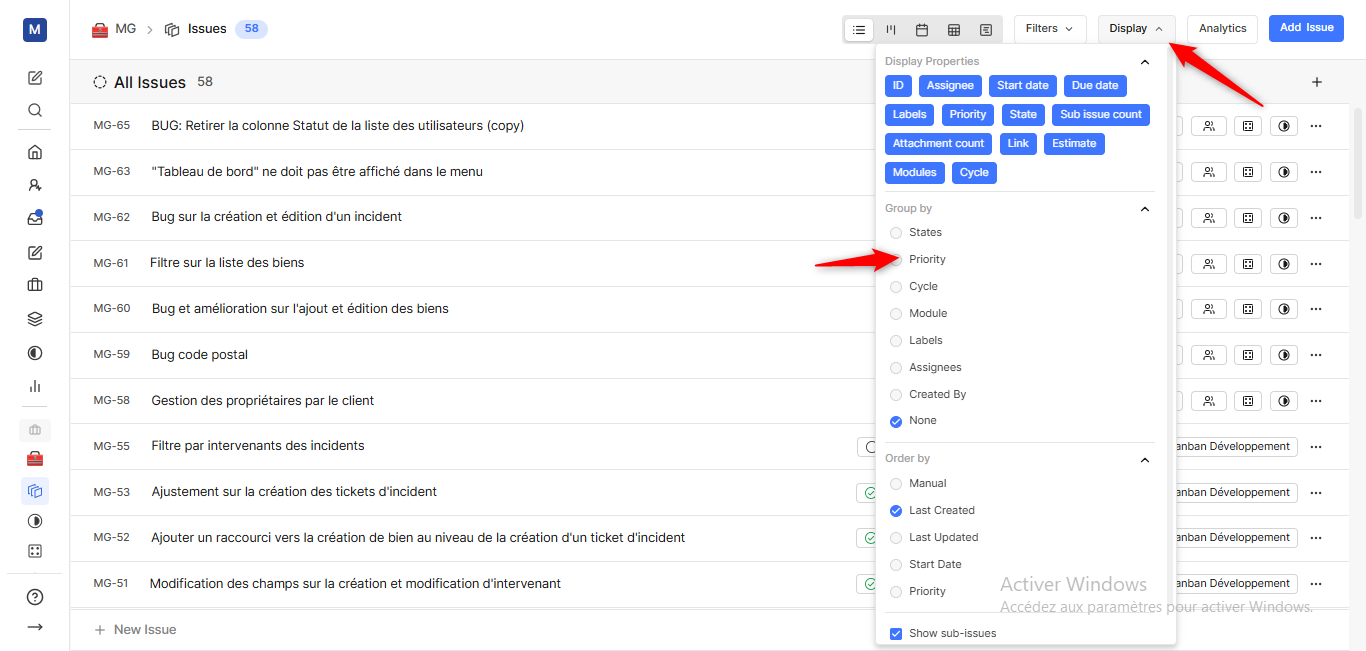Open the Home icon in the sidebar
This screenshot has height=651, width=1366.
pyautogui.click(x=34, y=151)
